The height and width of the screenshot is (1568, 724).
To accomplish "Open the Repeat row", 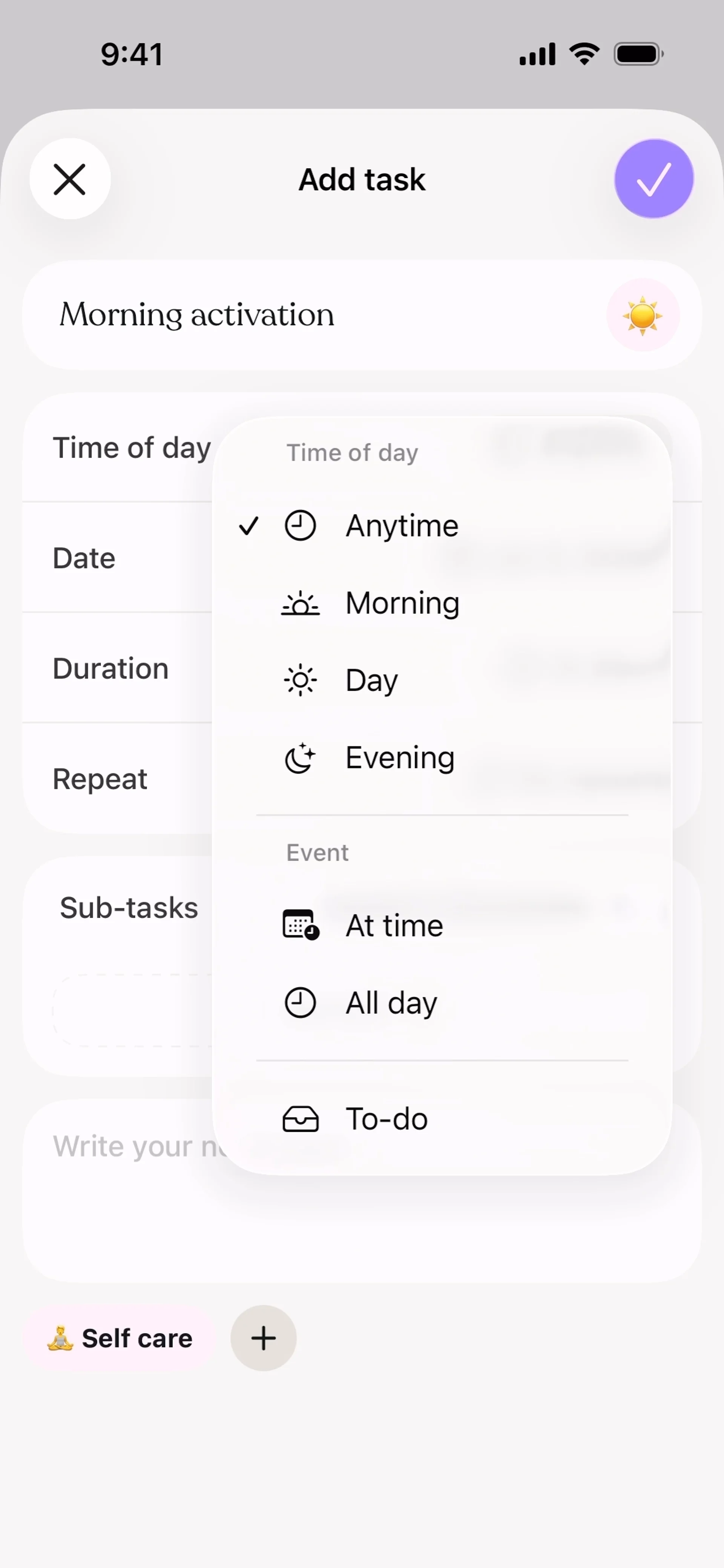I will pyautogui.click(x=100, y=779).
